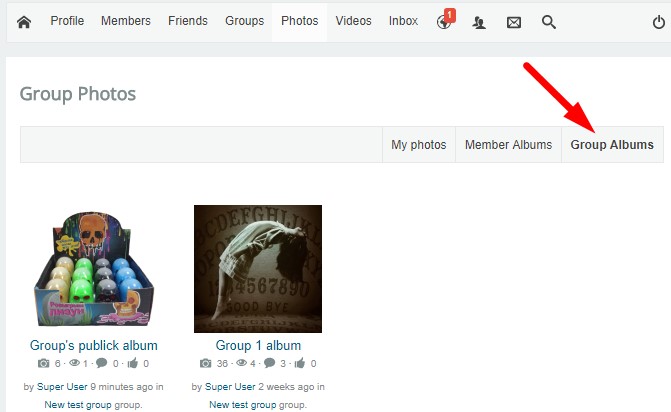Click the Ouija board album thumbnail
Viewport: 671px width, 412px height.
tap(258, 269)
